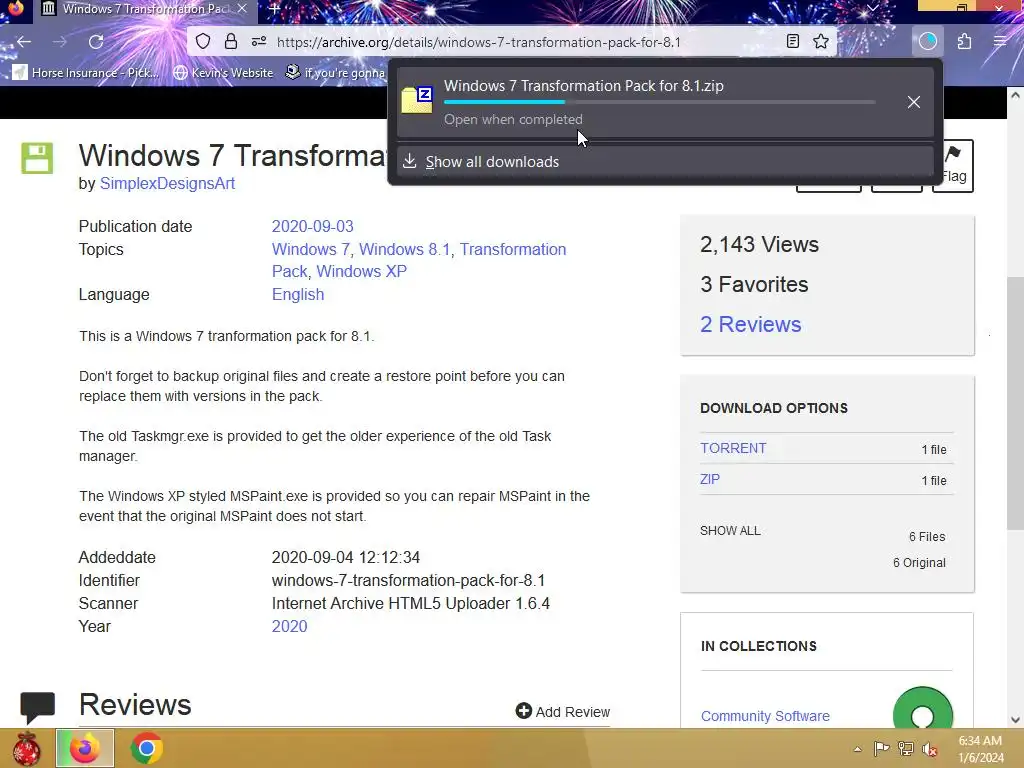Click the zip file icon in downloads panel
The height and width of the screenshot is (768, 1024).
(417, 100)
